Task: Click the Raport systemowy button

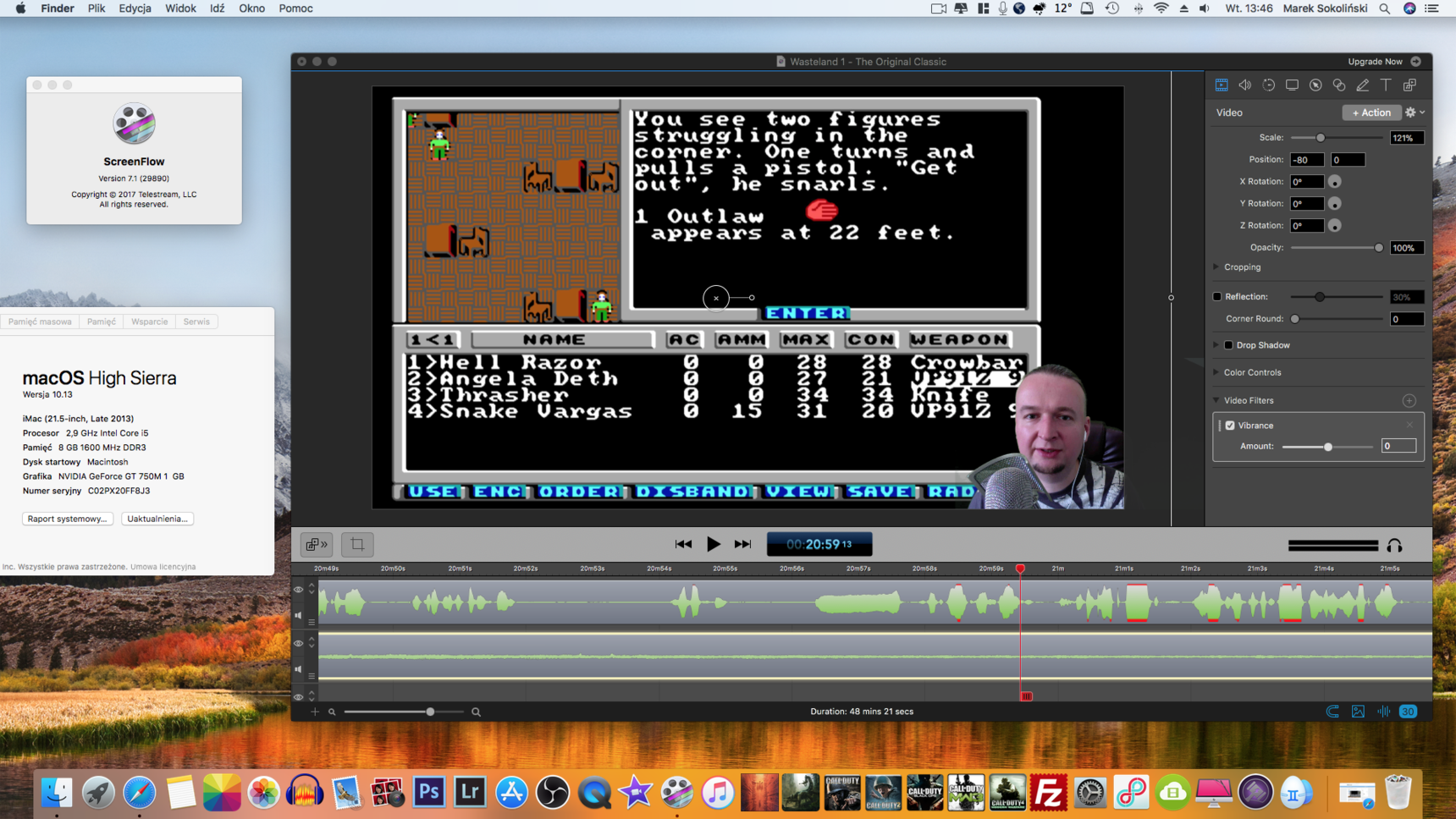Action: pos(67,519)
